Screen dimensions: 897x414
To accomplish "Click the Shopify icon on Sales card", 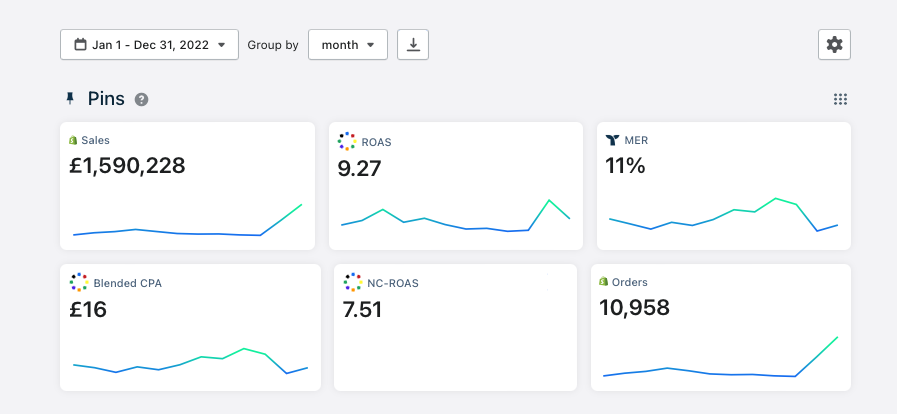I will (73, 141).
